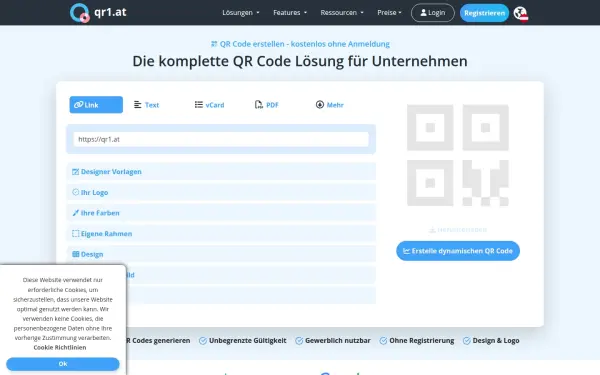Click the pencil icon beside Designer Vorlagen
The width and height of the screenshot is (600, 375).
pos(75,172)
